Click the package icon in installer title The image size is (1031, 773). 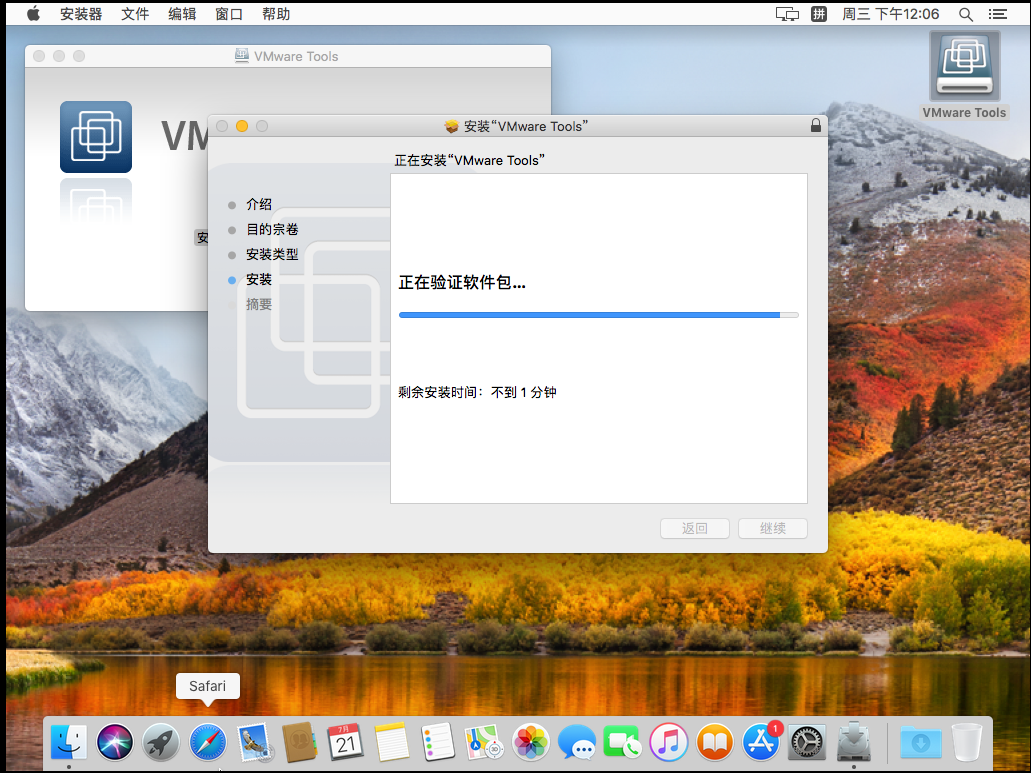pyautogui.click(x=451, y=126)
